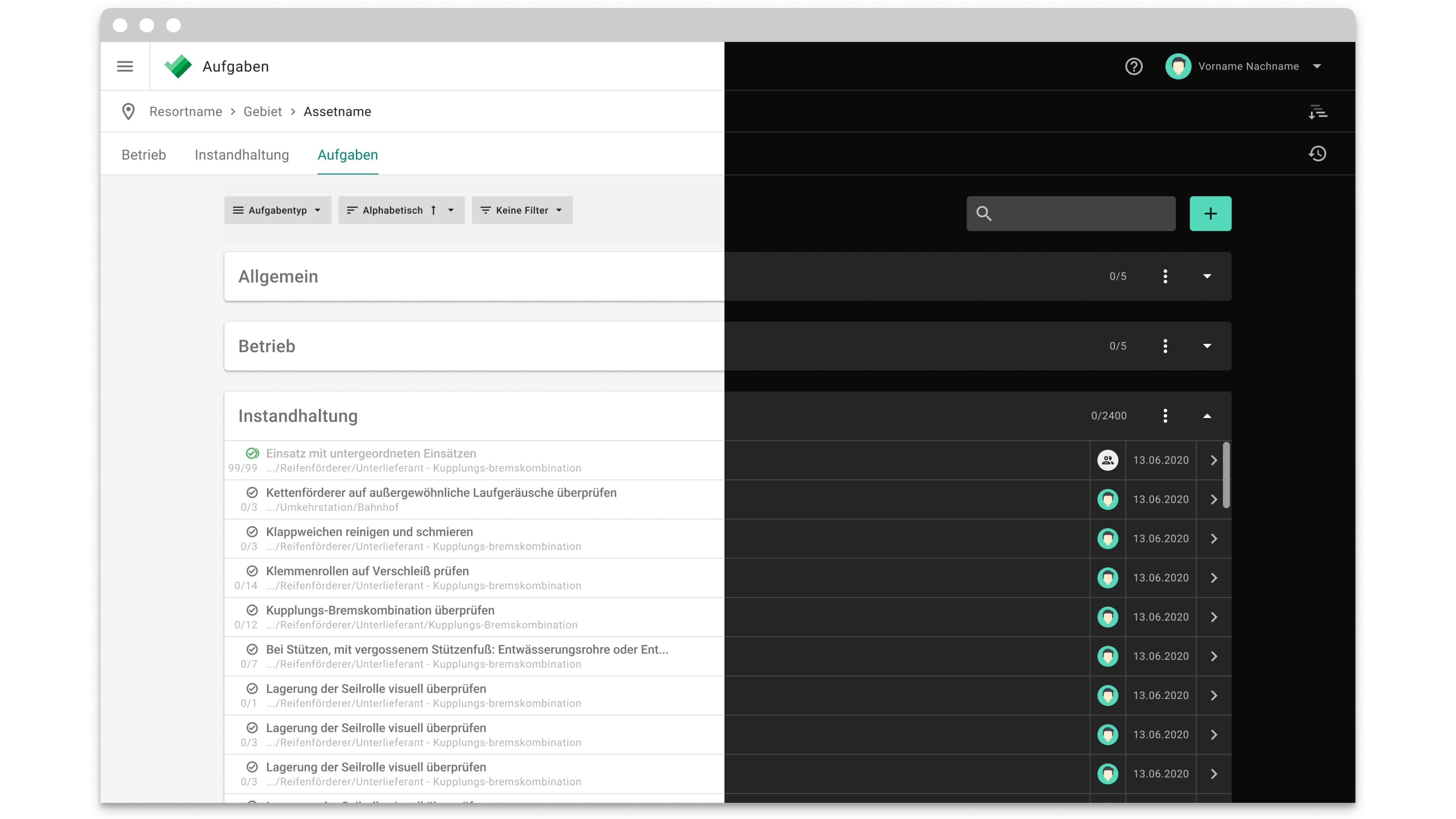Click the location pin icon in the breadcrumb
Screen dimensions: 1456x819
tap(128, 111)
